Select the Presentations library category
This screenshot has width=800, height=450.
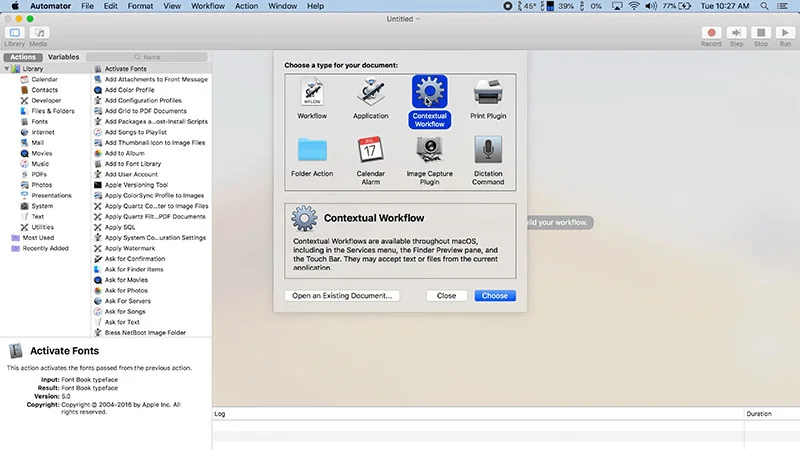[x=51, y=195]
